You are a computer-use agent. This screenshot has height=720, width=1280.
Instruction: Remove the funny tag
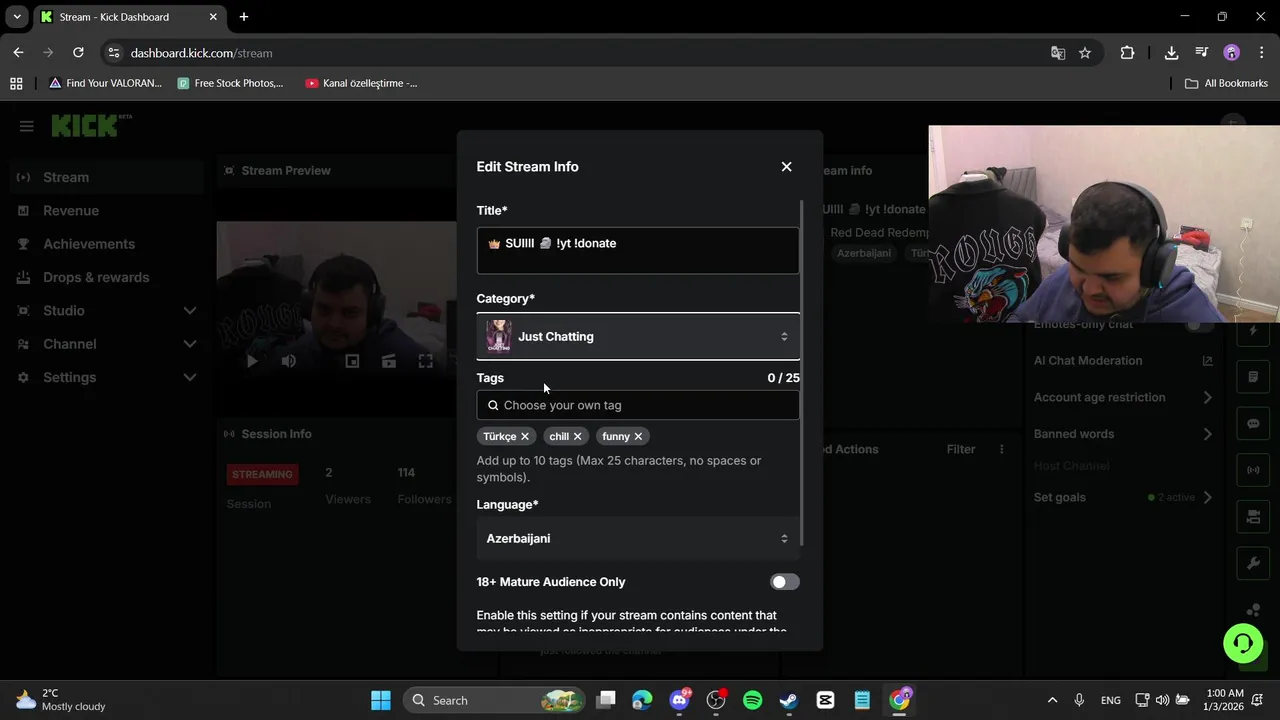click(638, 437)
